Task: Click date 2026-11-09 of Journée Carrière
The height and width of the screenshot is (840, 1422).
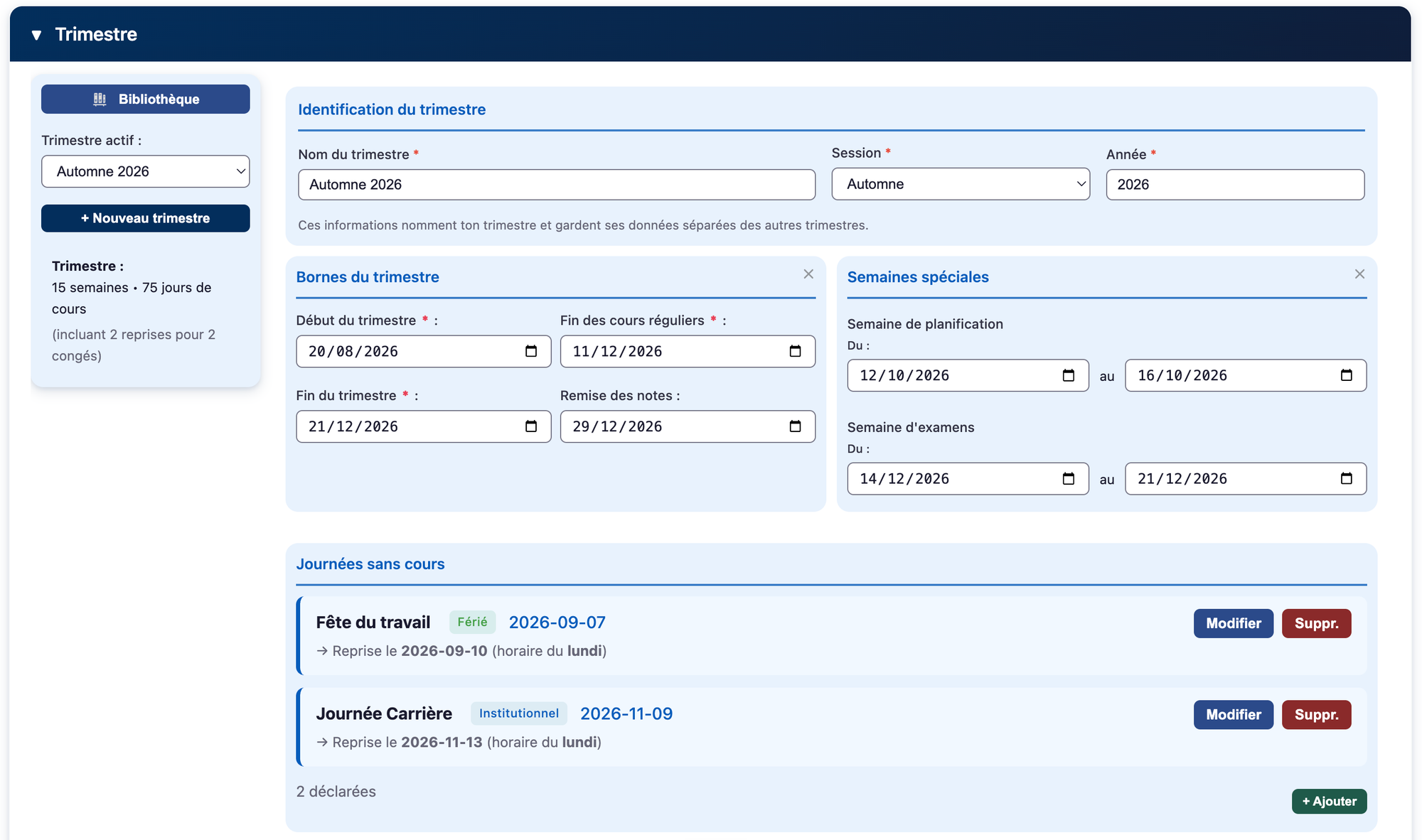Action: tap(626, 714)
